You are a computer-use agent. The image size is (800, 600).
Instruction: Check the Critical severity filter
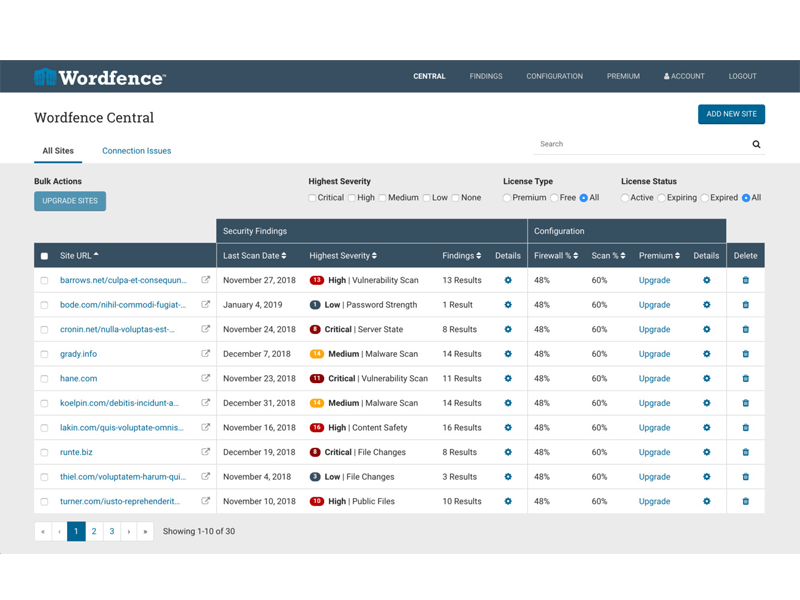tap(312, 198)
